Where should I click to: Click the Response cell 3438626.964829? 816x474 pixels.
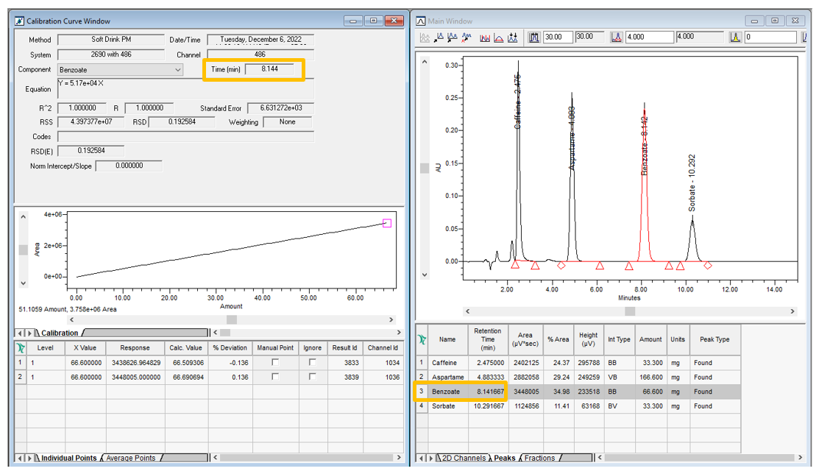tap(135, 363)
